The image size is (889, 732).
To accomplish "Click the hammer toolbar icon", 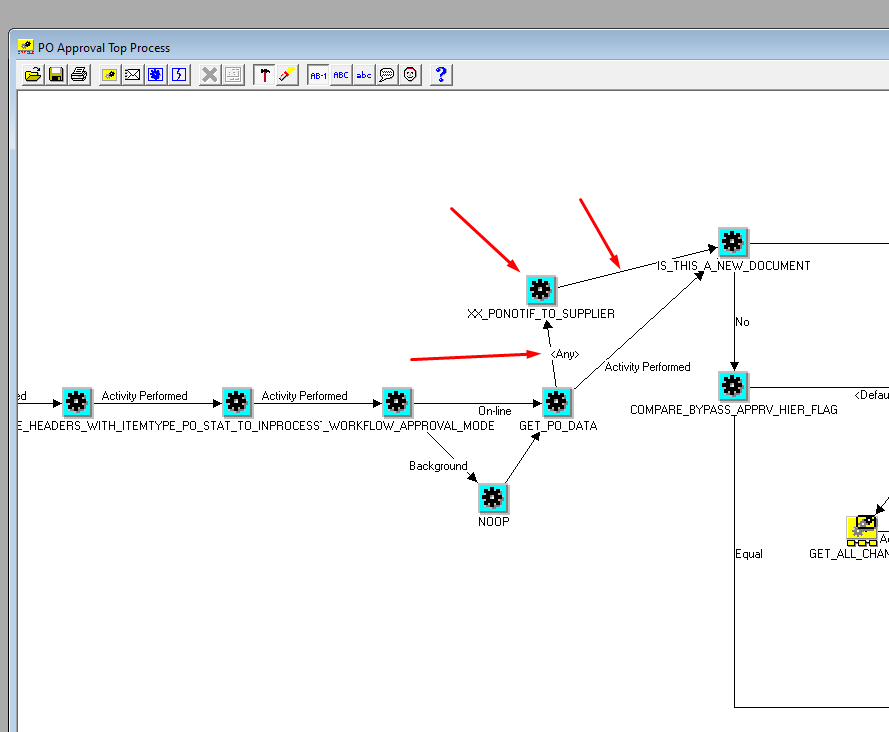I will (x=264, y=75).
